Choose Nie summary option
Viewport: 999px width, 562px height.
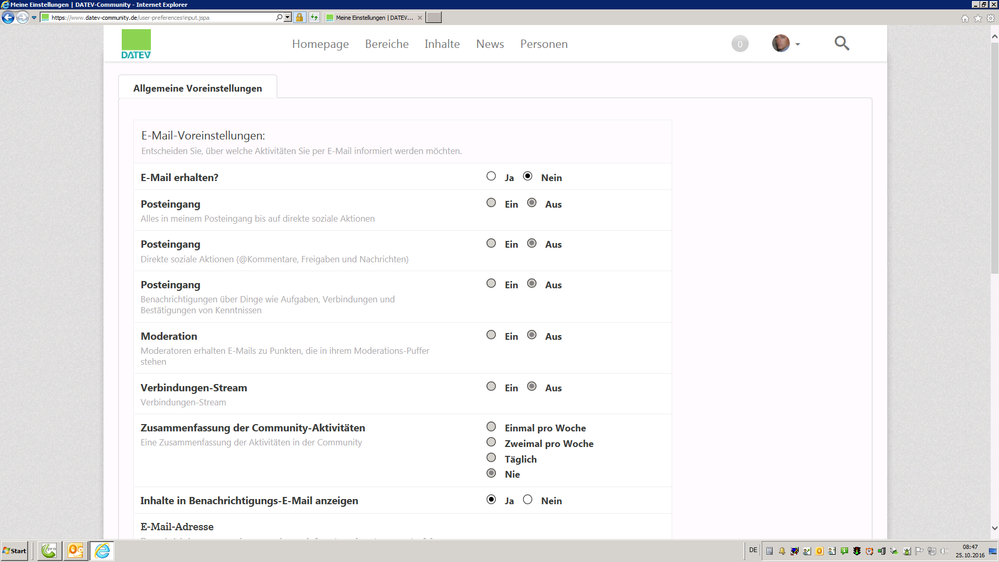coord(491,473)
